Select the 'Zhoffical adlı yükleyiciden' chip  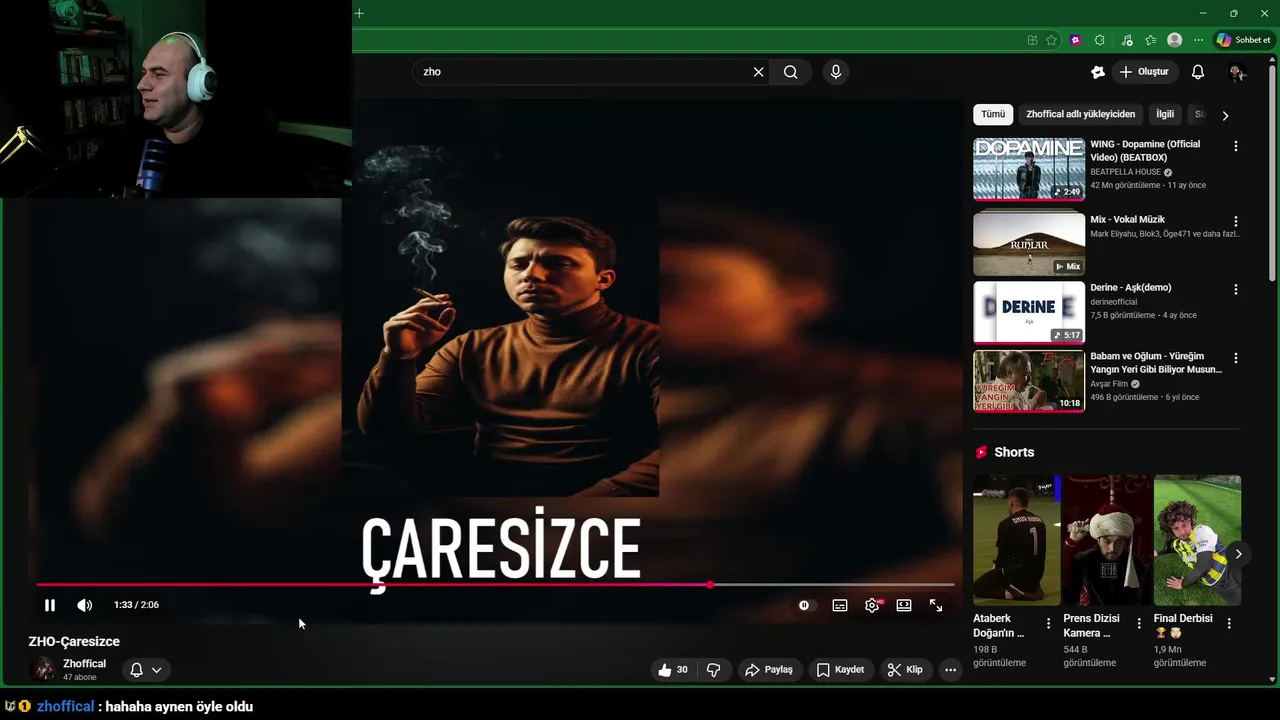tap(1081, 114)
